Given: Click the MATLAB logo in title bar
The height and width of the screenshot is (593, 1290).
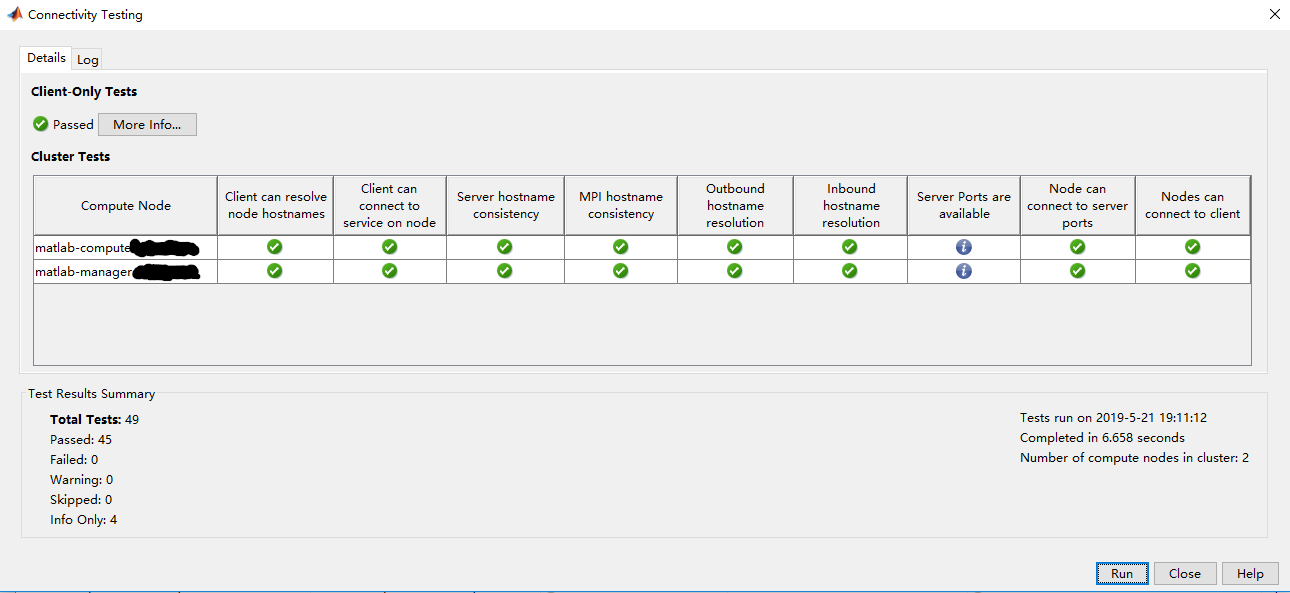Looking at the screenshot, I should [14, 14].
